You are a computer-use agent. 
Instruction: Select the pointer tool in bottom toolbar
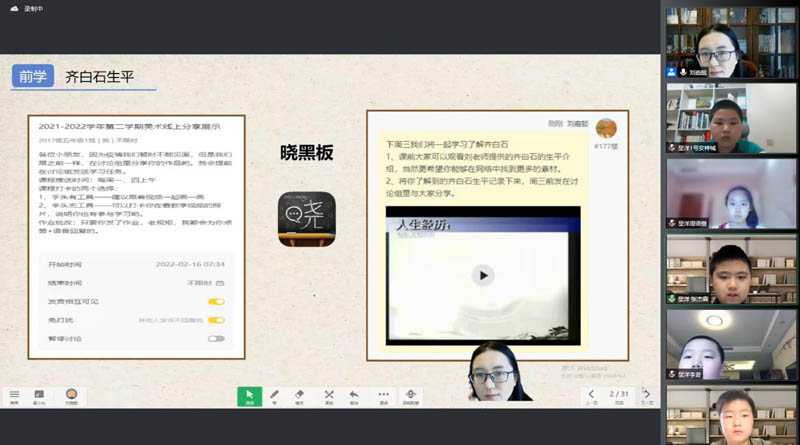(x=249, y=396)
